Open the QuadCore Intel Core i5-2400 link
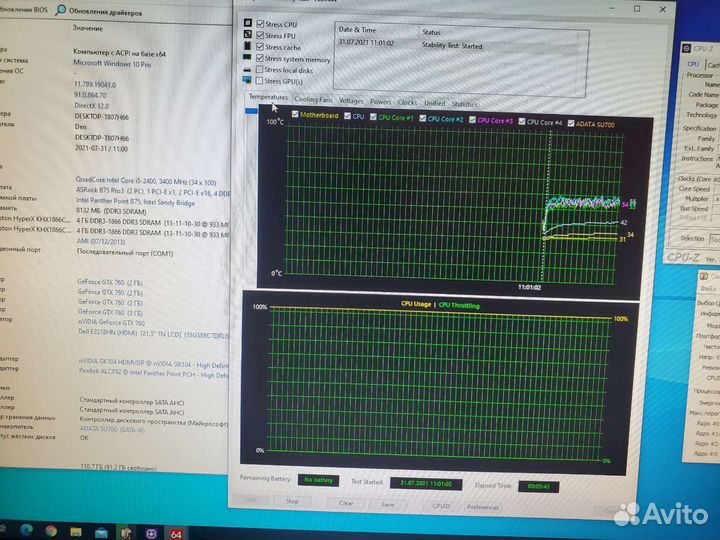The width and height of the screenshot is (720, 540). (x=146, y=182)
